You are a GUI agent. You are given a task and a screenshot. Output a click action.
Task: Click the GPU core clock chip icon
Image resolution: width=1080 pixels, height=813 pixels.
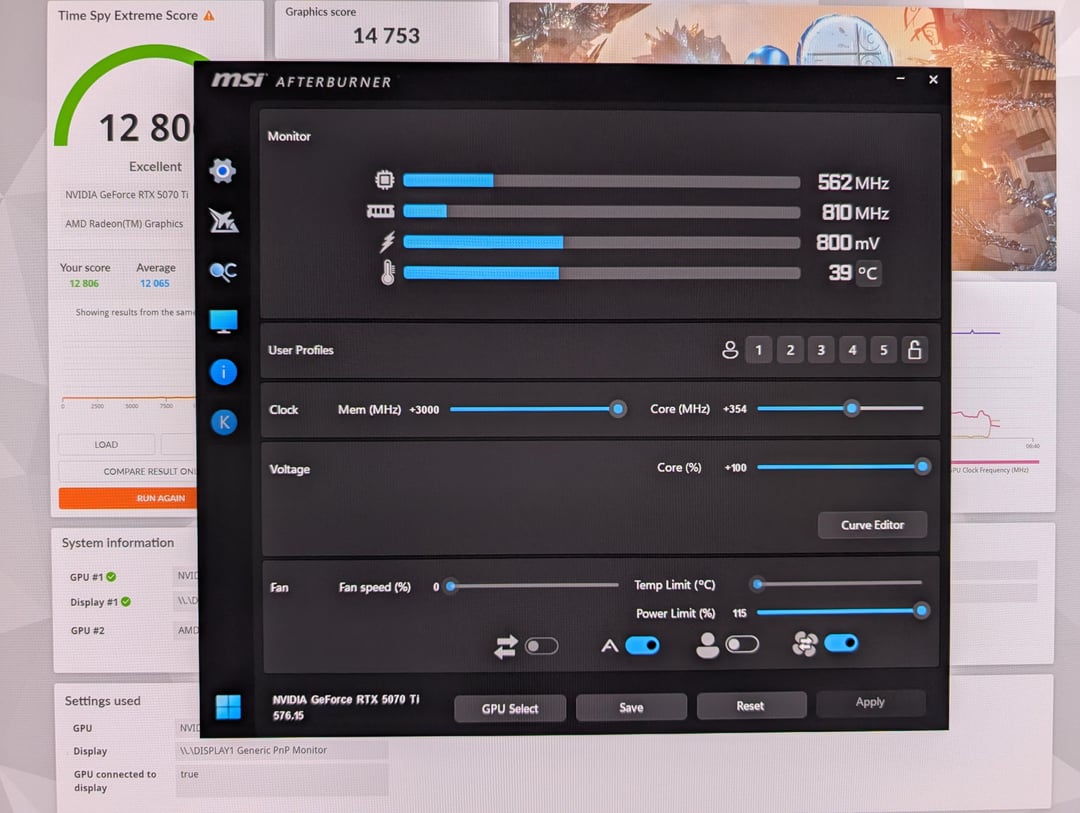point(384,180)
